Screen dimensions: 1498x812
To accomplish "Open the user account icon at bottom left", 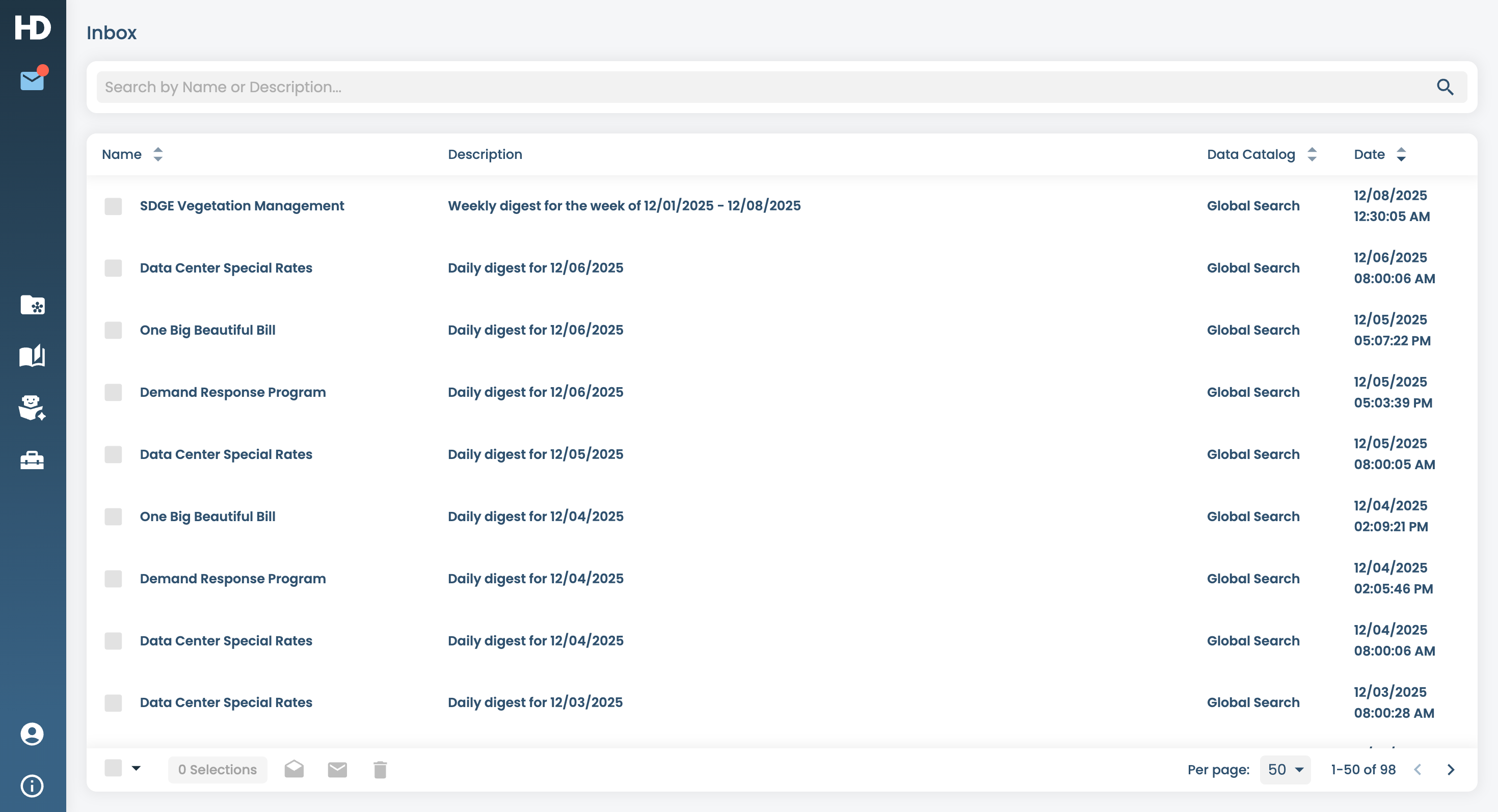I will tap(32, 734).
